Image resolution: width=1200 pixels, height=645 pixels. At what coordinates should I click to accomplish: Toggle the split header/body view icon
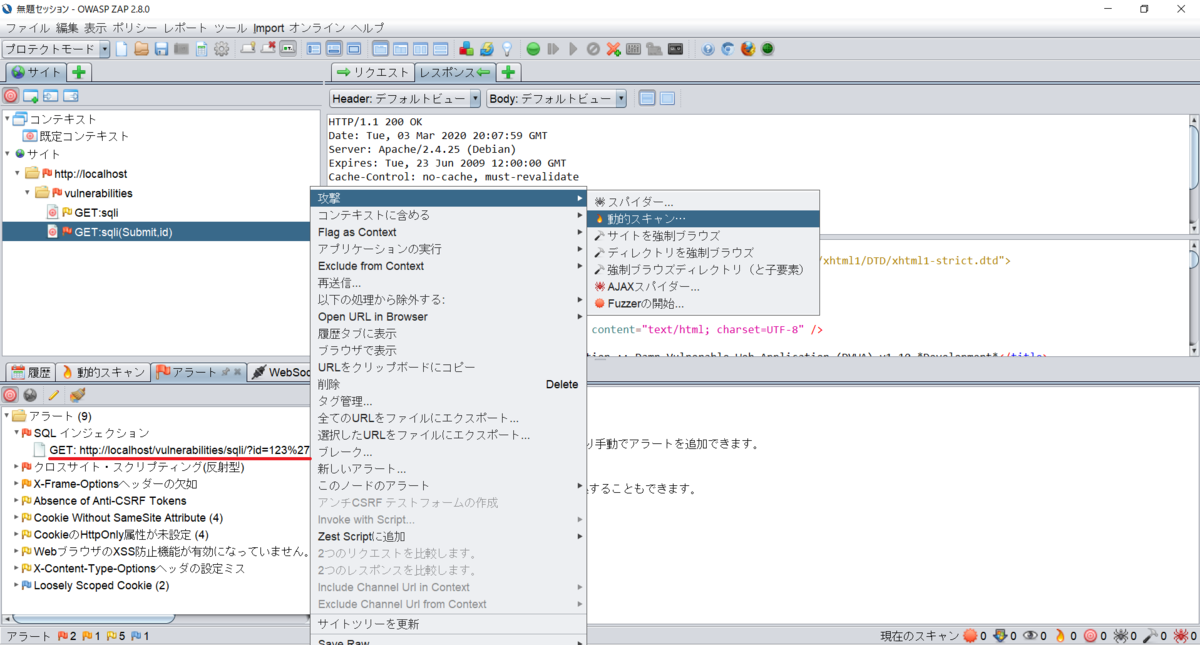[647, 98]
